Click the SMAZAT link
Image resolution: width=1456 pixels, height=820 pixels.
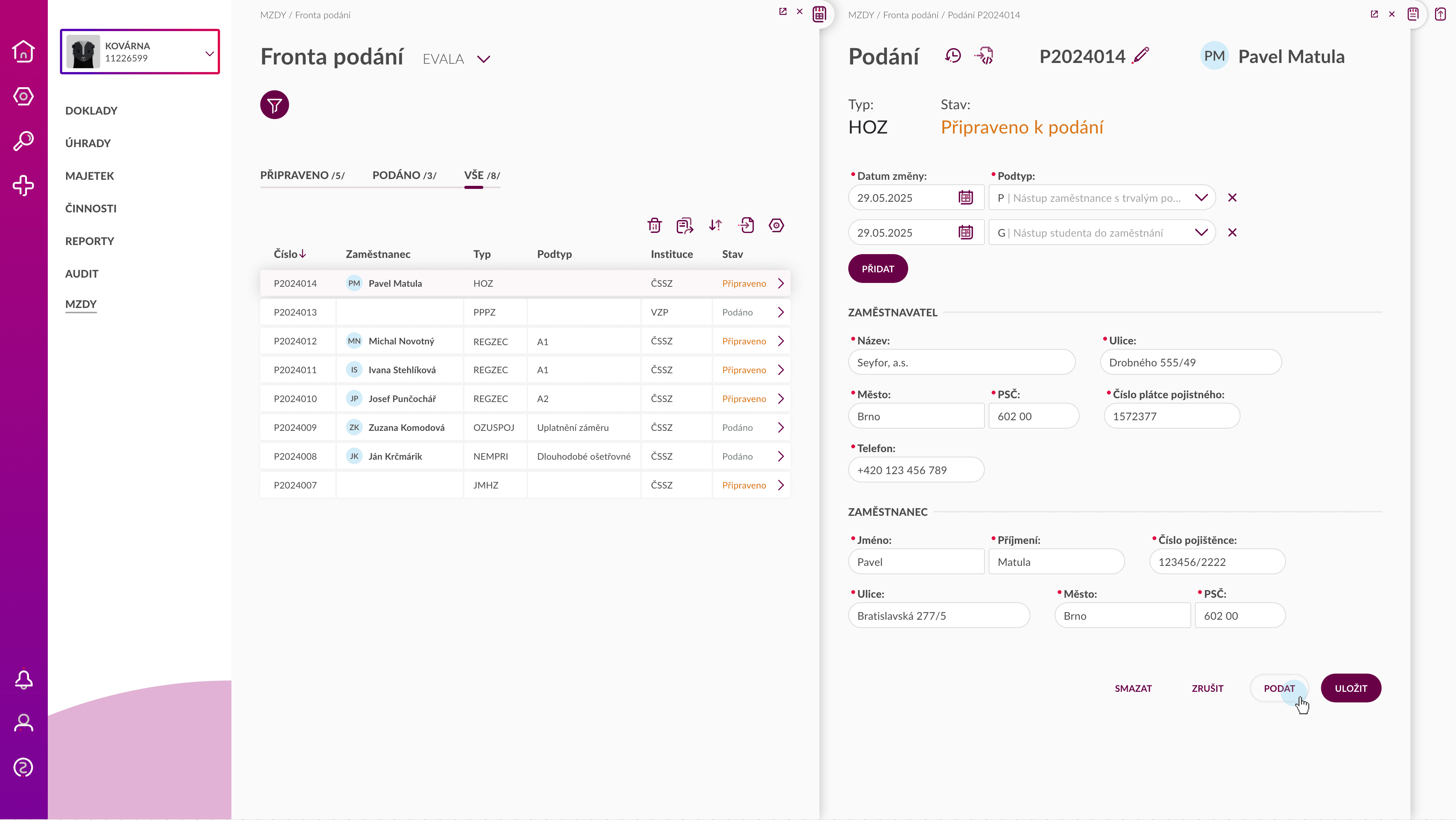(x=1133, y=688)
